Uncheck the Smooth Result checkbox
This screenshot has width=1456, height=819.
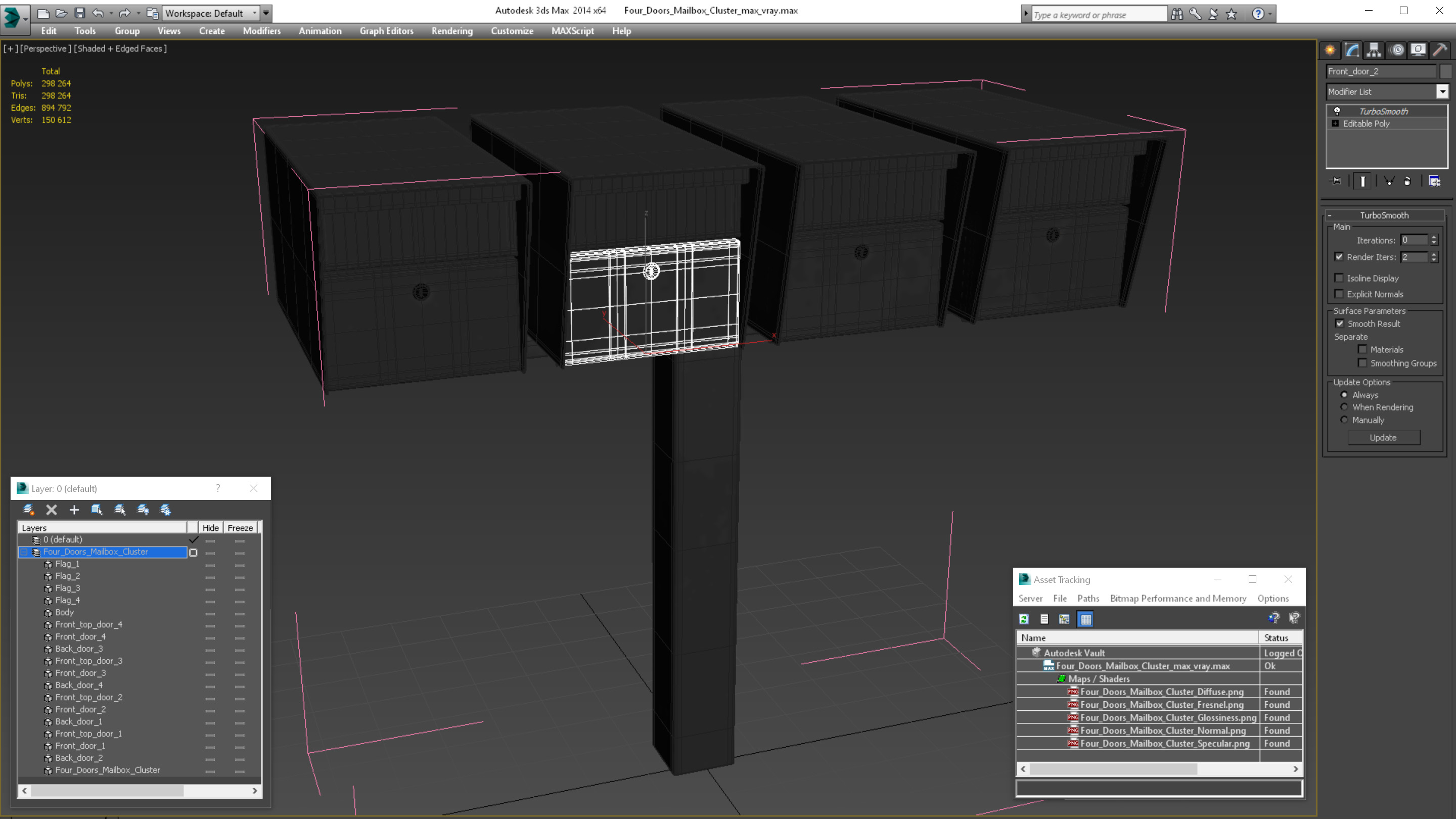pos(1339,324)
